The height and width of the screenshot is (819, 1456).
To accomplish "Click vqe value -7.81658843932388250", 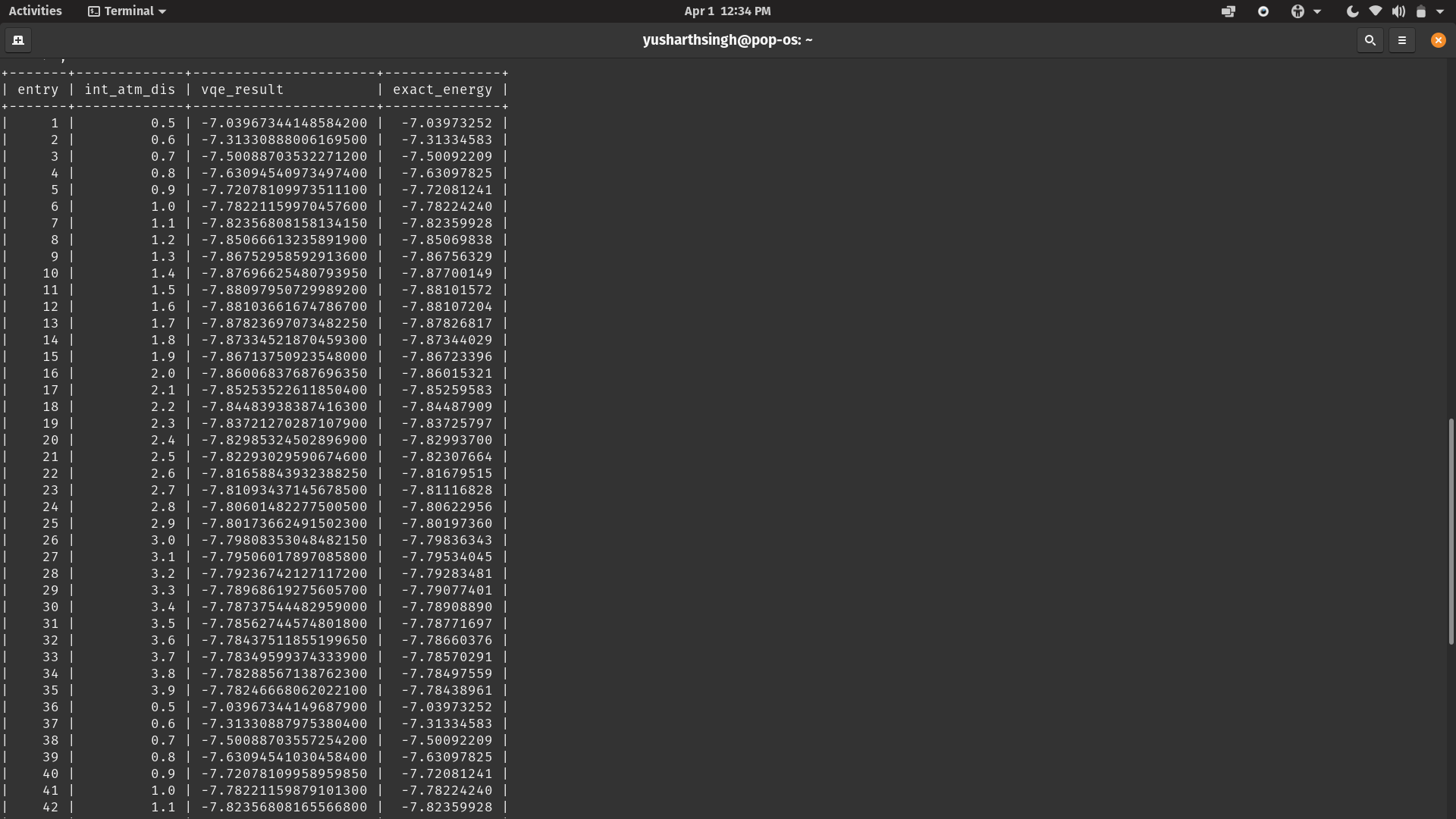I will [x=284, y=473].
